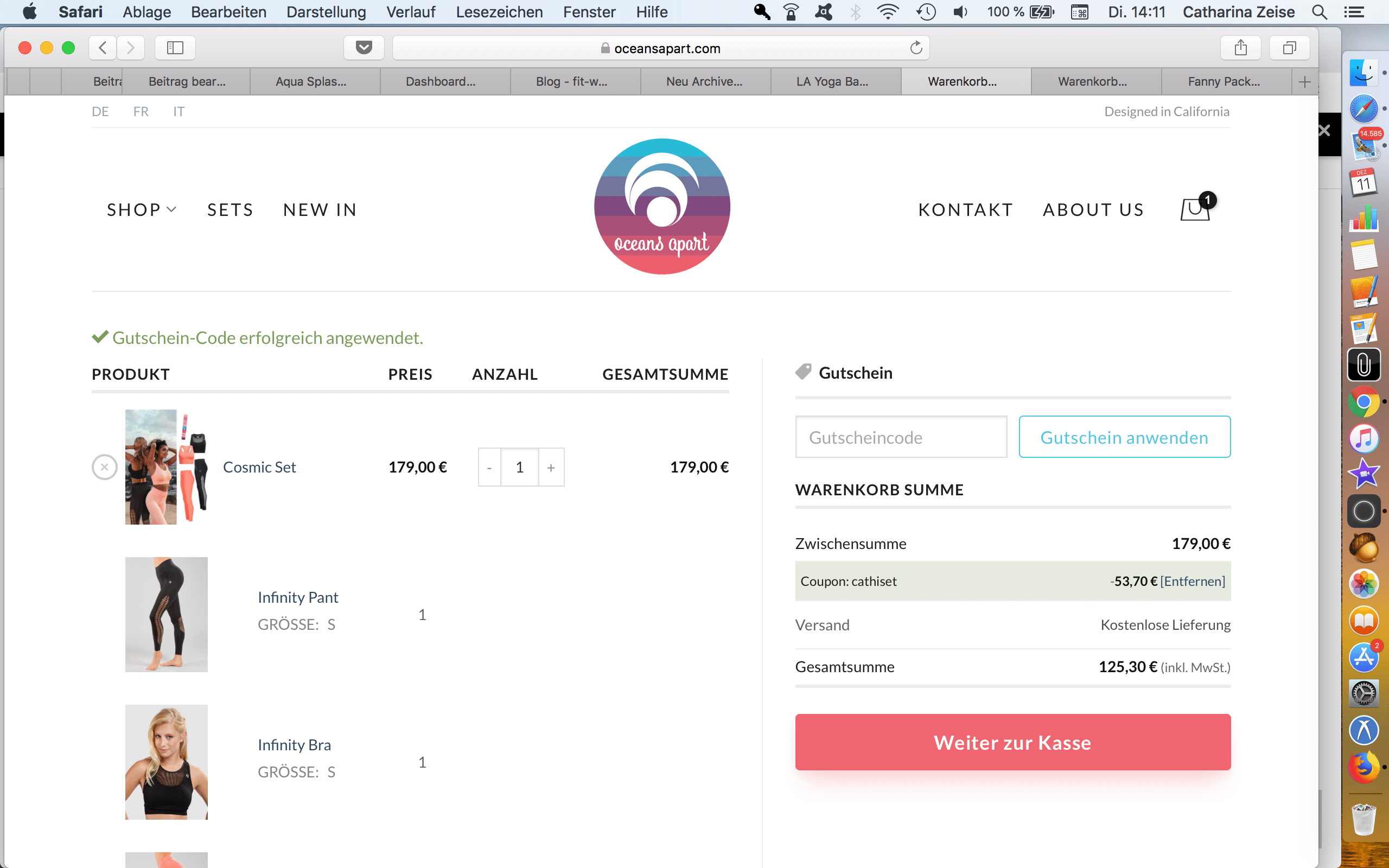Switch site language to IT

click(x=179, y=111)
